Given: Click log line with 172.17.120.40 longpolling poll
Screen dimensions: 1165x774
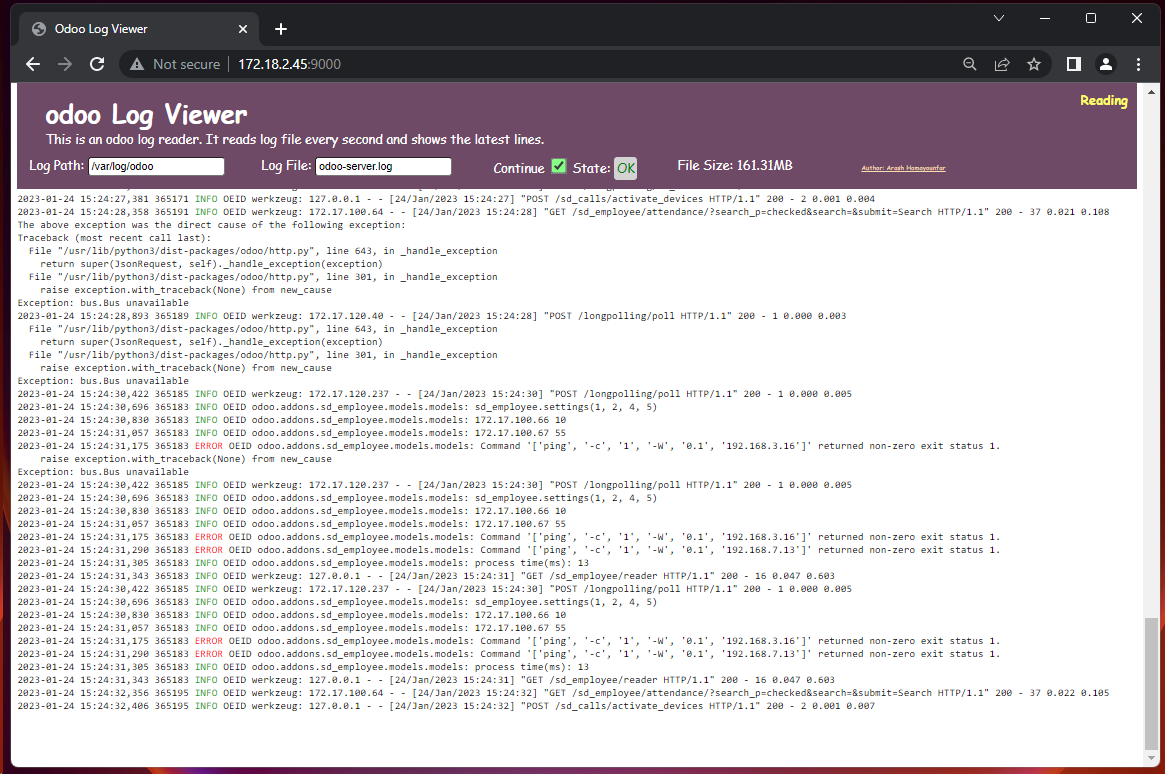Looking at the screenshot, I should coord(432,316).
